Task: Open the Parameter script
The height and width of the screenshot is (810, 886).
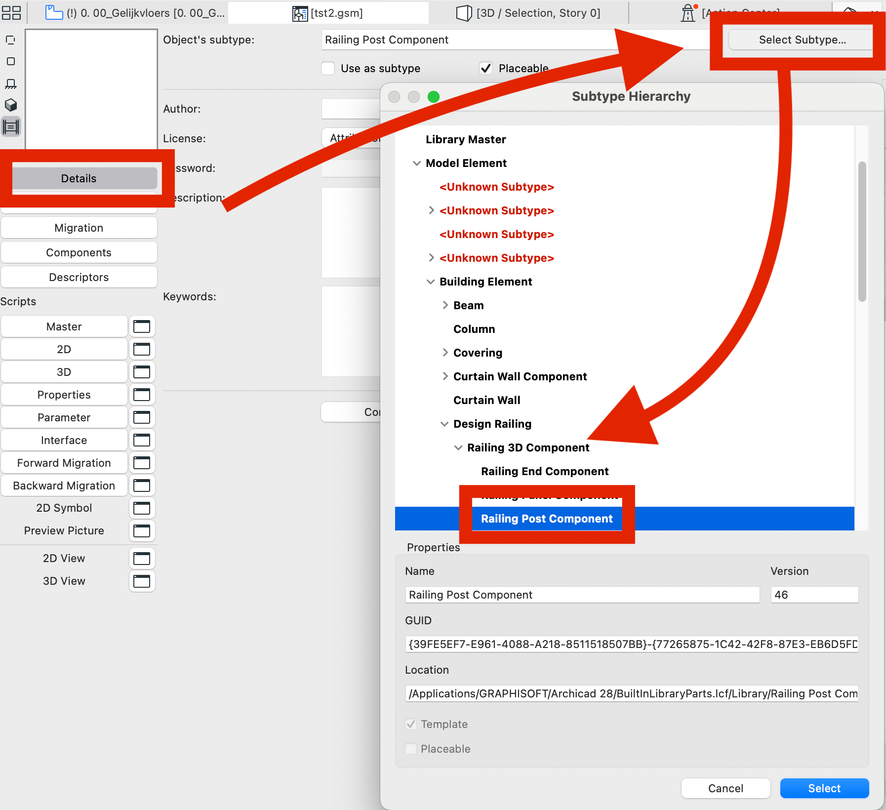Action: (x=64, y=417)
